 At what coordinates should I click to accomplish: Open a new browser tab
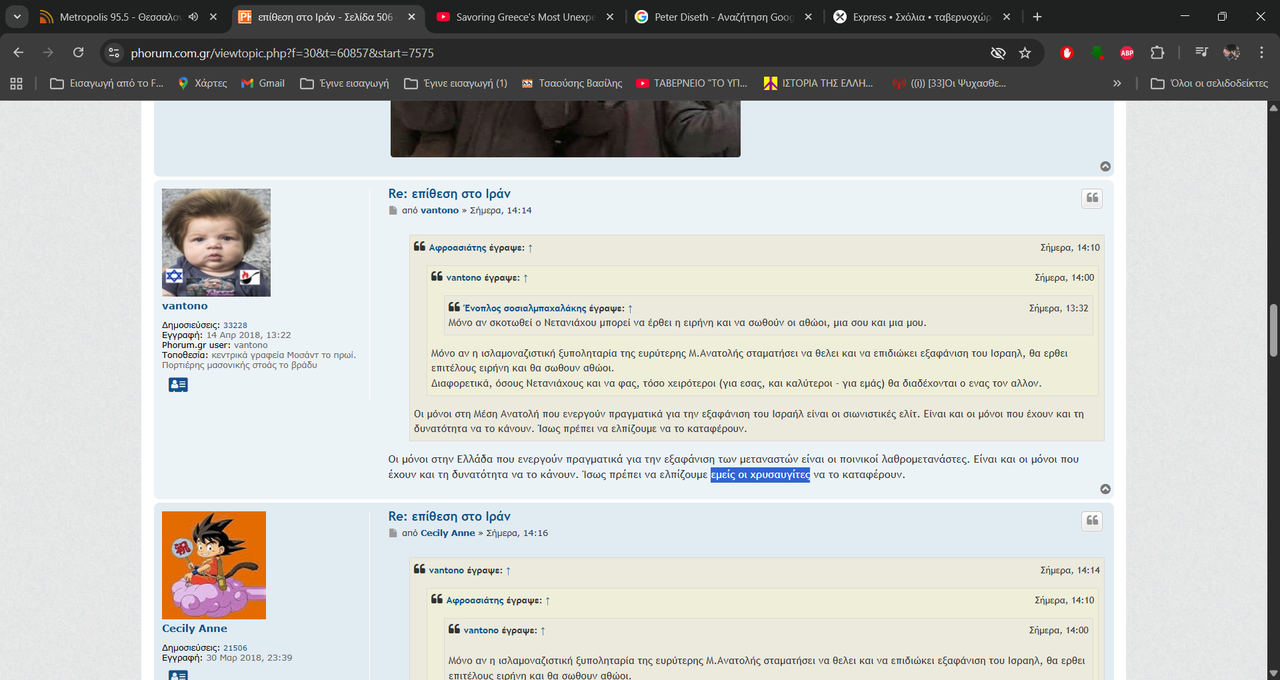click(1037, 17)
